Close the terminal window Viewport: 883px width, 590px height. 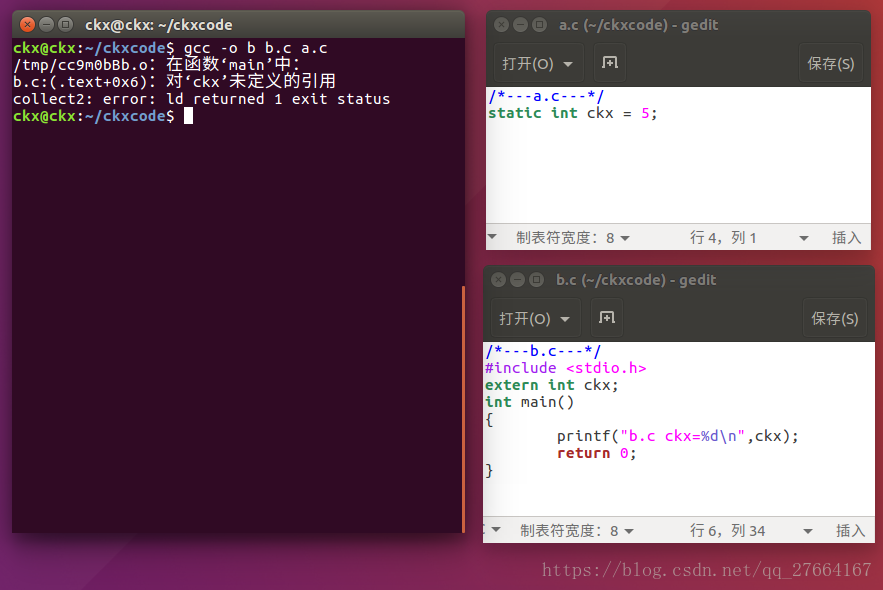pyautogui.click(x=27, y=25)
